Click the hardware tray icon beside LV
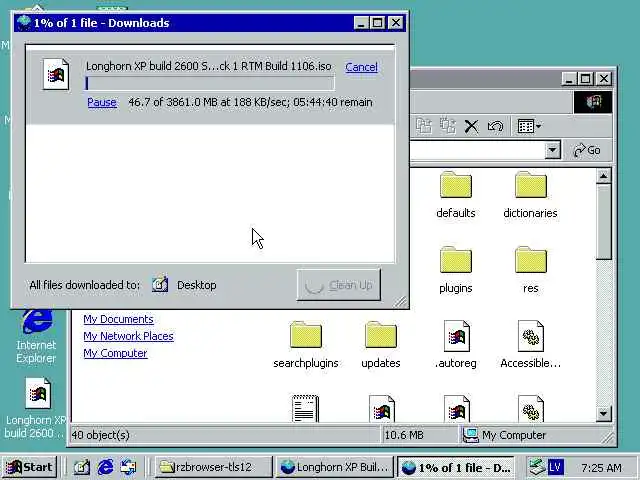This screenshot has height=480, width=640. (536, 467)
